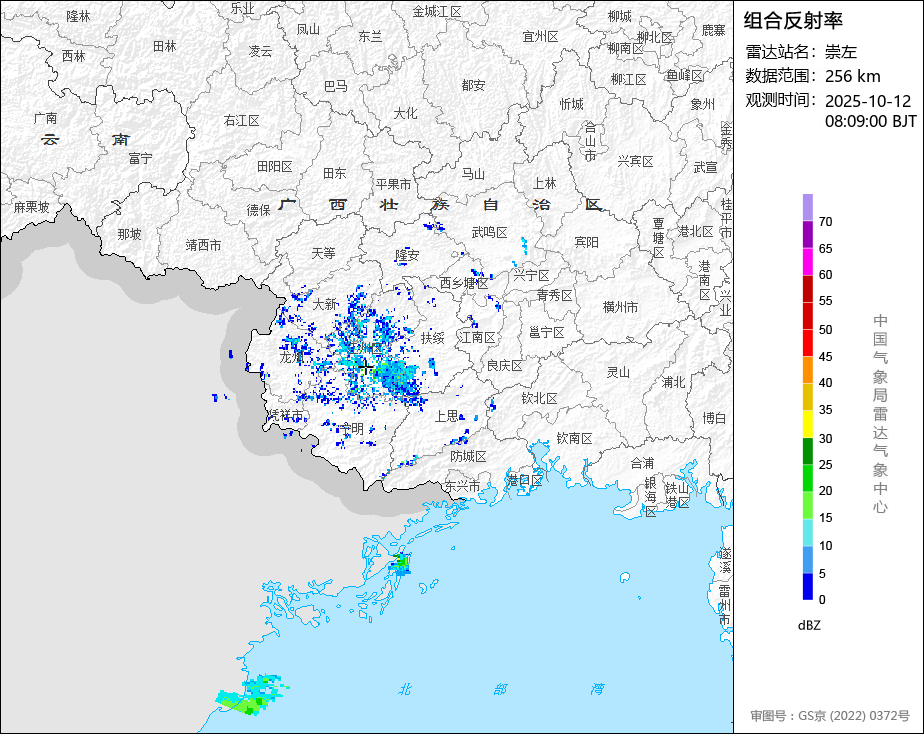The image size is (924, 734).
Task: Click the dark blue 0-5 dBZ swatch
Action: pos(807,586)
